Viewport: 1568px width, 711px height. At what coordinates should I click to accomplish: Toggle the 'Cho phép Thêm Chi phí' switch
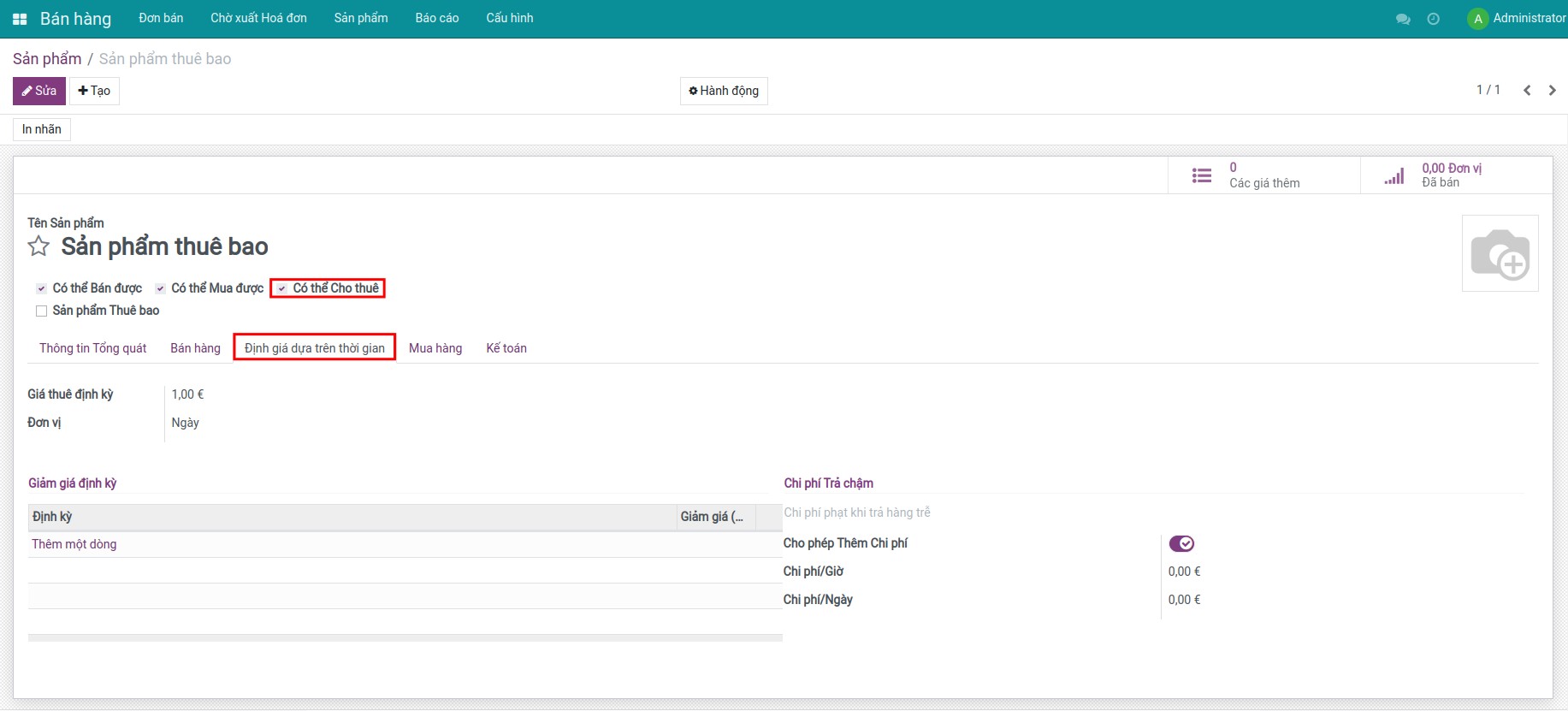click(x=1181, y=544)
